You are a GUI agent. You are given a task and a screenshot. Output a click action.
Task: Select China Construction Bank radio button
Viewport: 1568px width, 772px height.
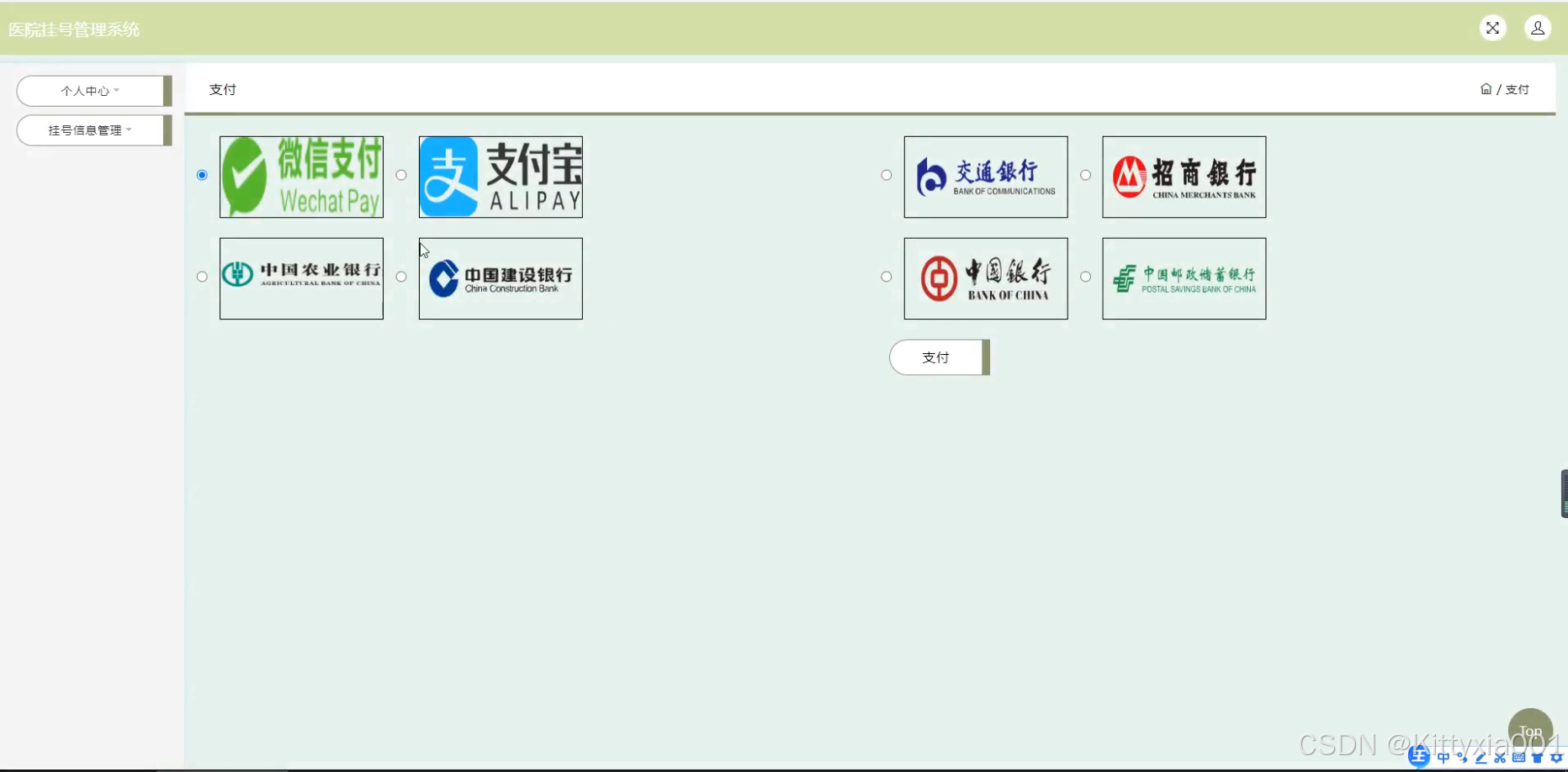pyautogui.click(x=401, y=277)
